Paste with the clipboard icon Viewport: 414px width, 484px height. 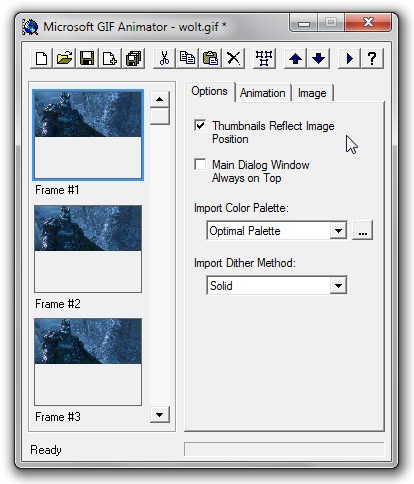coord(210,59)
